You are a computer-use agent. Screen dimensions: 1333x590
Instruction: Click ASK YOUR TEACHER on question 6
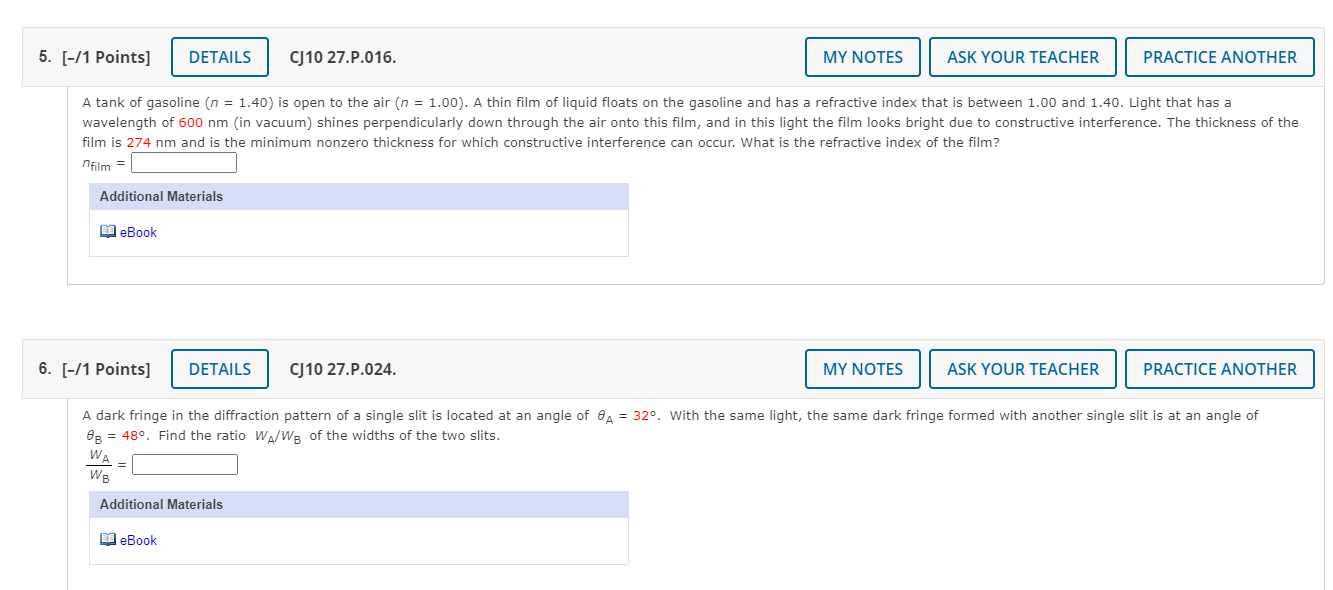(x=1023, y=369)
